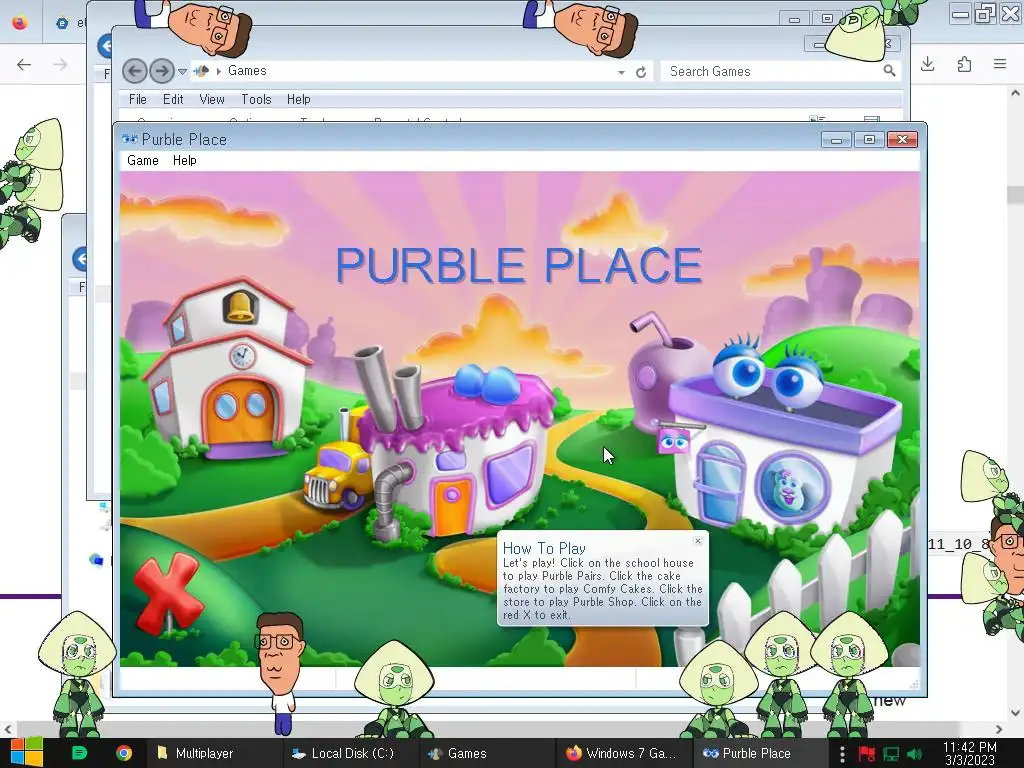The height and width of the screenshot is (768, 1024).
Task: Open network tray icon
Action: [x=891, y=754]
